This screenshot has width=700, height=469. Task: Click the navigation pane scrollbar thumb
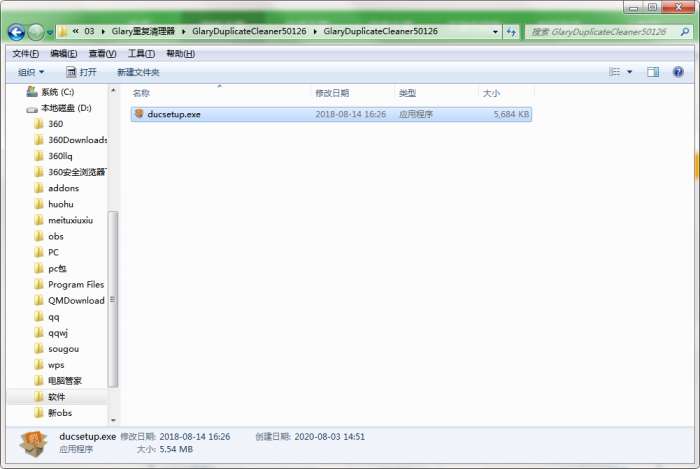click(x=113, y=299)
